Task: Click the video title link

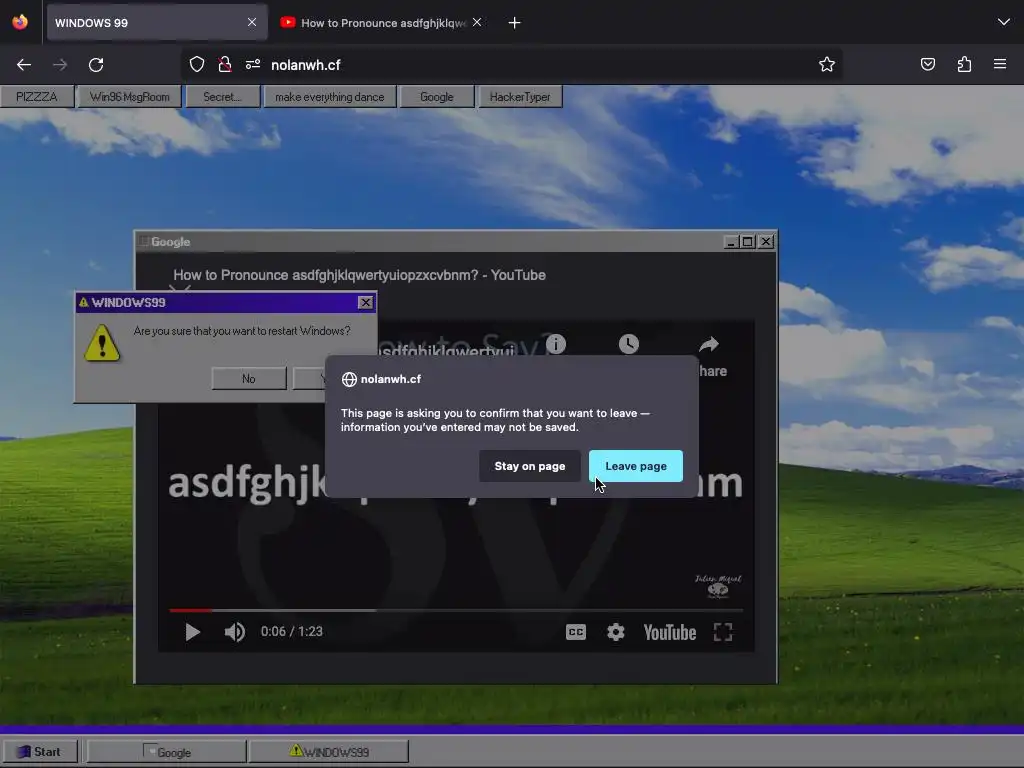Action: (359, 275)
